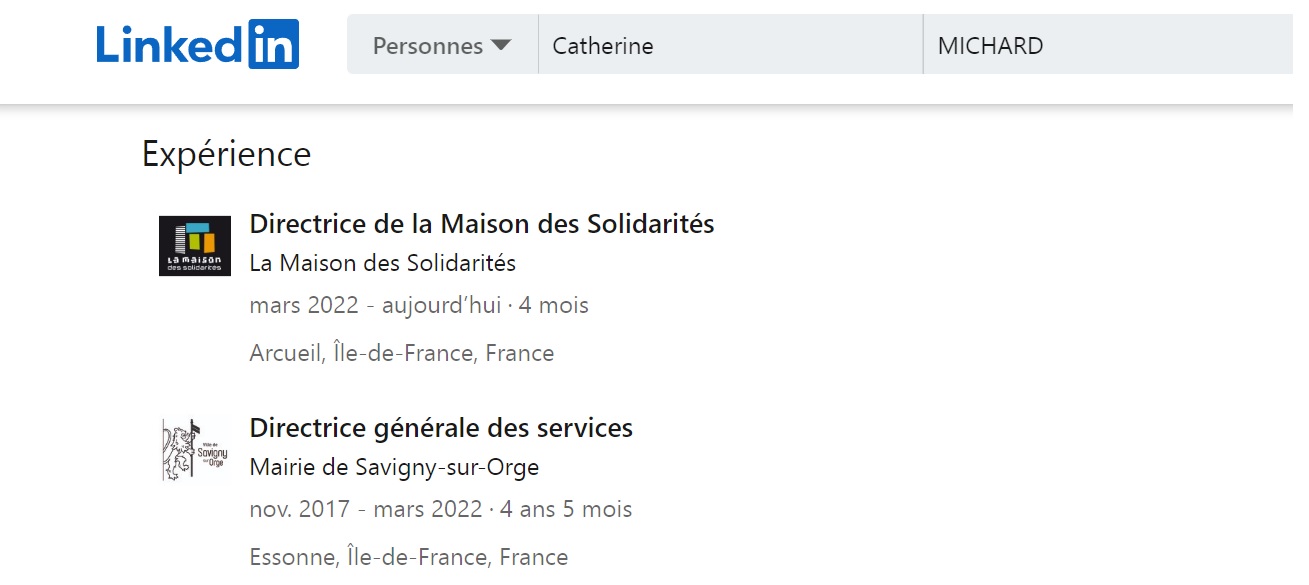This screenshot has width=1309, height=585.
Task: Open the Directrice de la Maison des Solidarités title
Action: point(481,223)
